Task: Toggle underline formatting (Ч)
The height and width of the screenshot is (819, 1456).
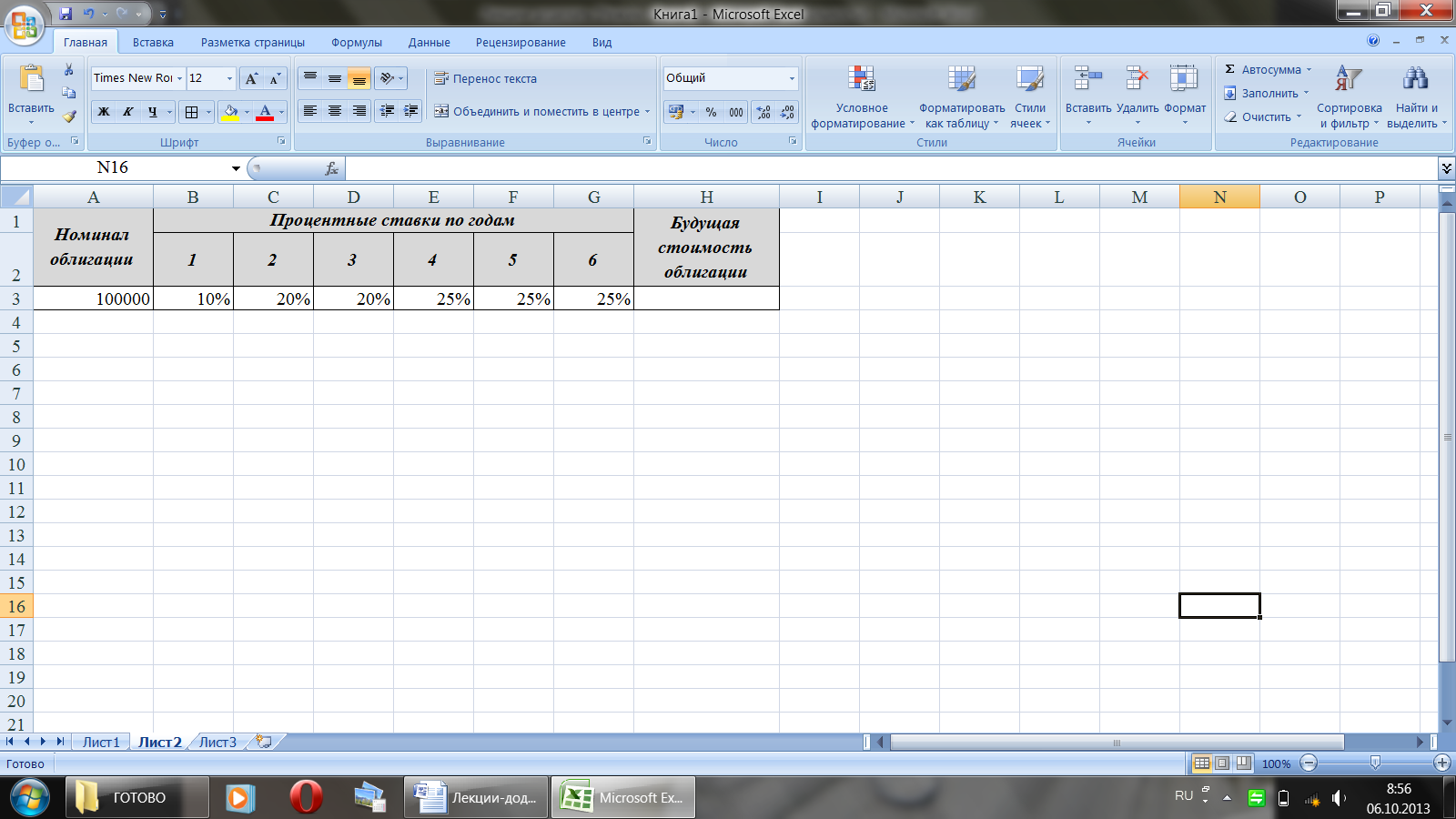Action: (153, 112)
